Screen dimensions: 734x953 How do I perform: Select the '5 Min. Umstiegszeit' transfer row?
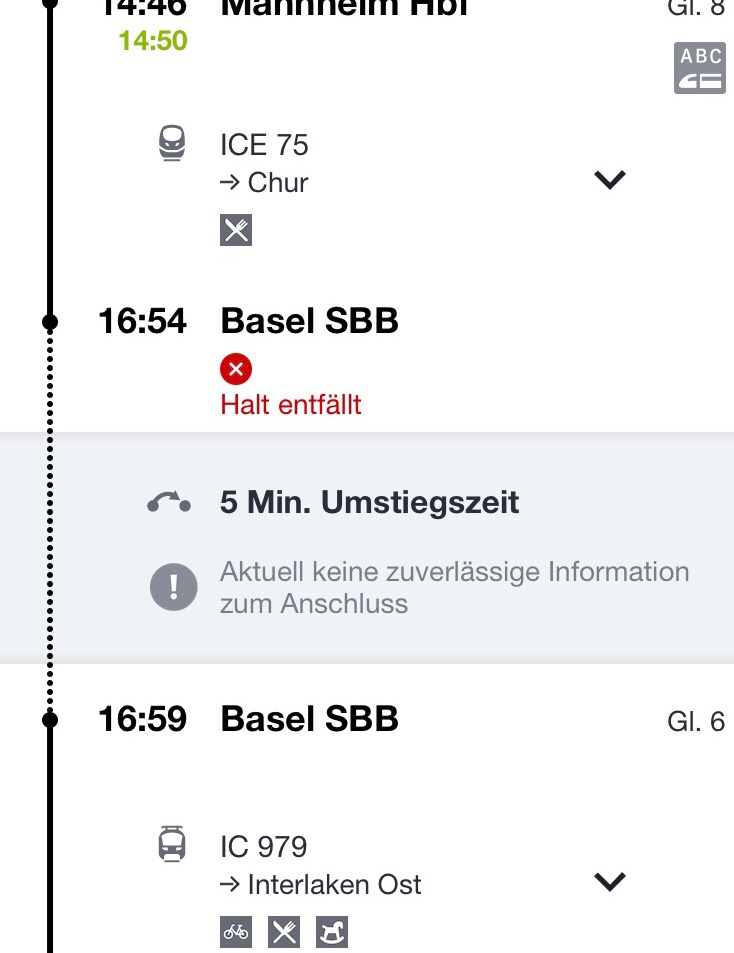(370, 502)
